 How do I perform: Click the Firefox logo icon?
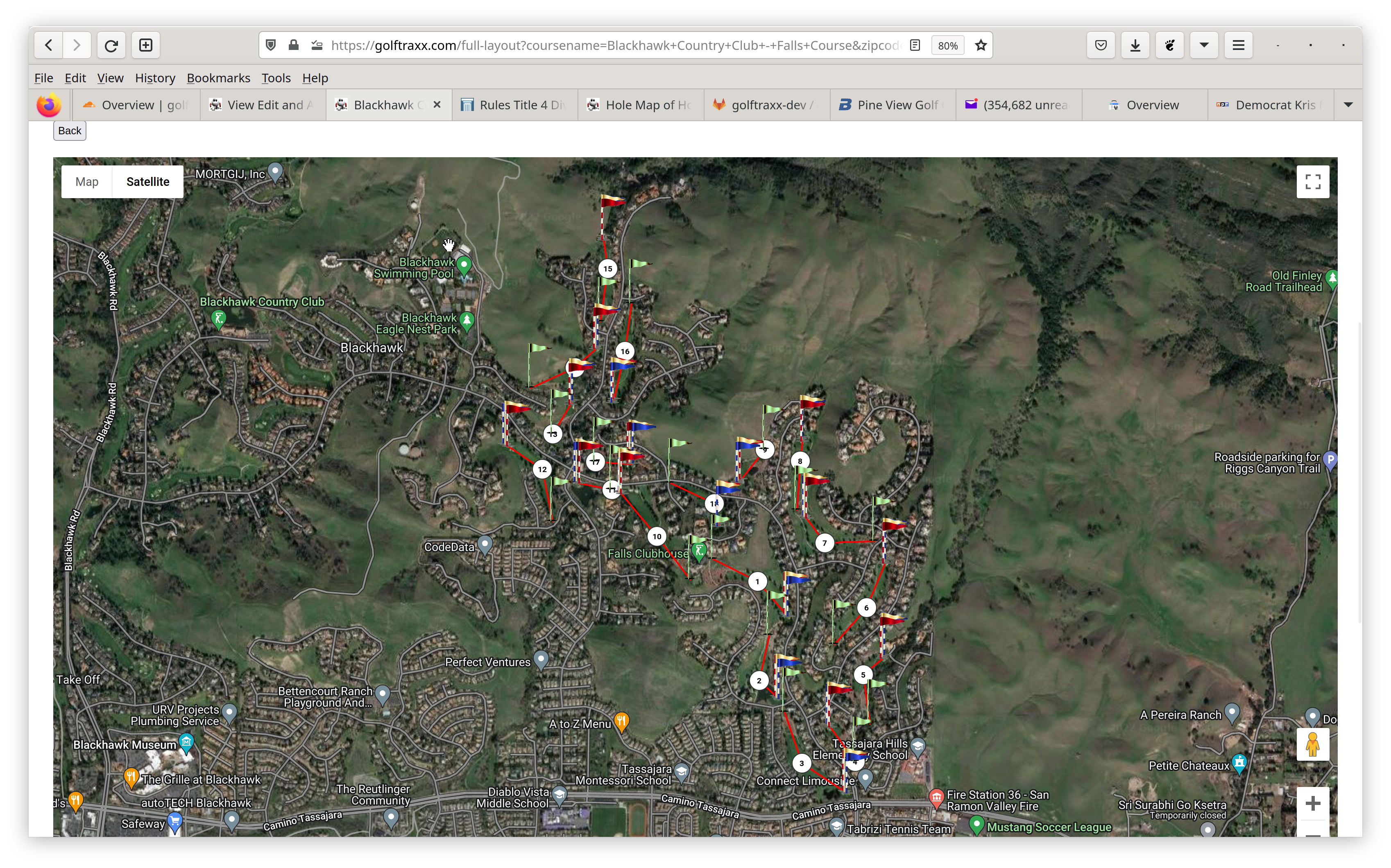pyautogui.click(x=49, y=105)
